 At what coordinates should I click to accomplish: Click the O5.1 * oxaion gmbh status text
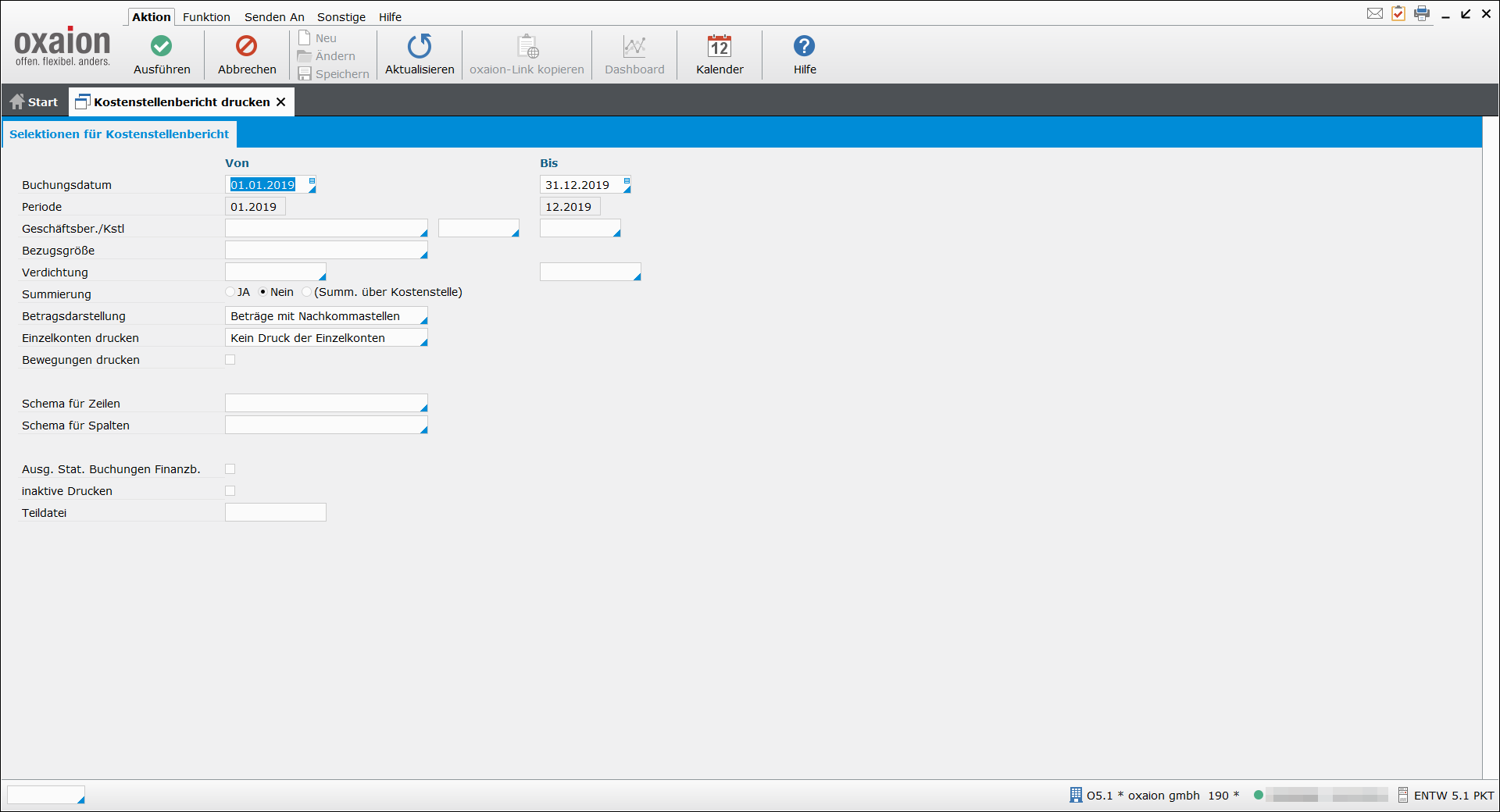pos(1143,796)
